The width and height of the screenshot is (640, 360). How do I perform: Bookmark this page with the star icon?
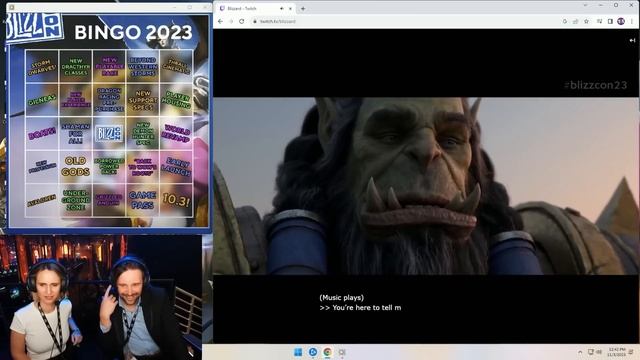coord(587,21)
